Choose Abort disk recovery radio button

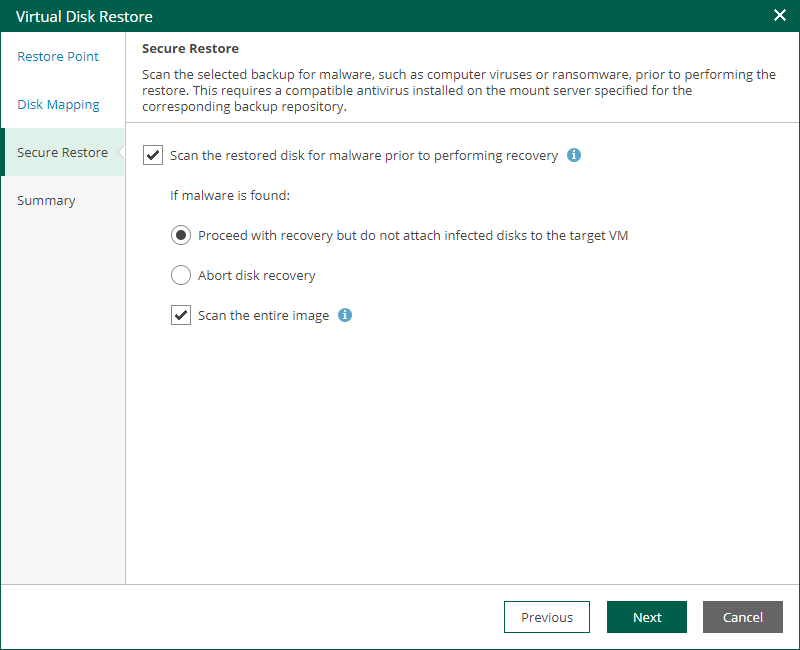point(181,275)
